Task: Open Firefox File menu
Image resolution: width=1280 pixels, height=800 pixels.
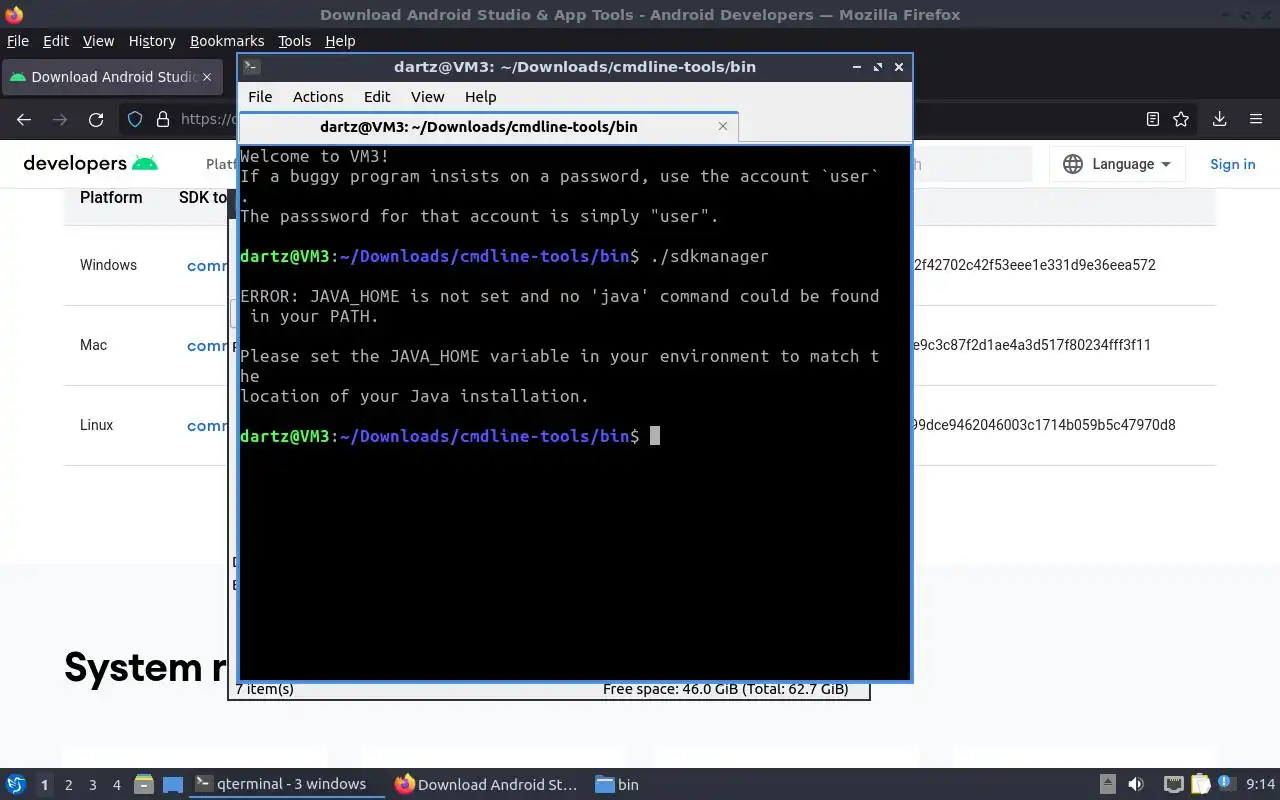Action: click(18, 41)
